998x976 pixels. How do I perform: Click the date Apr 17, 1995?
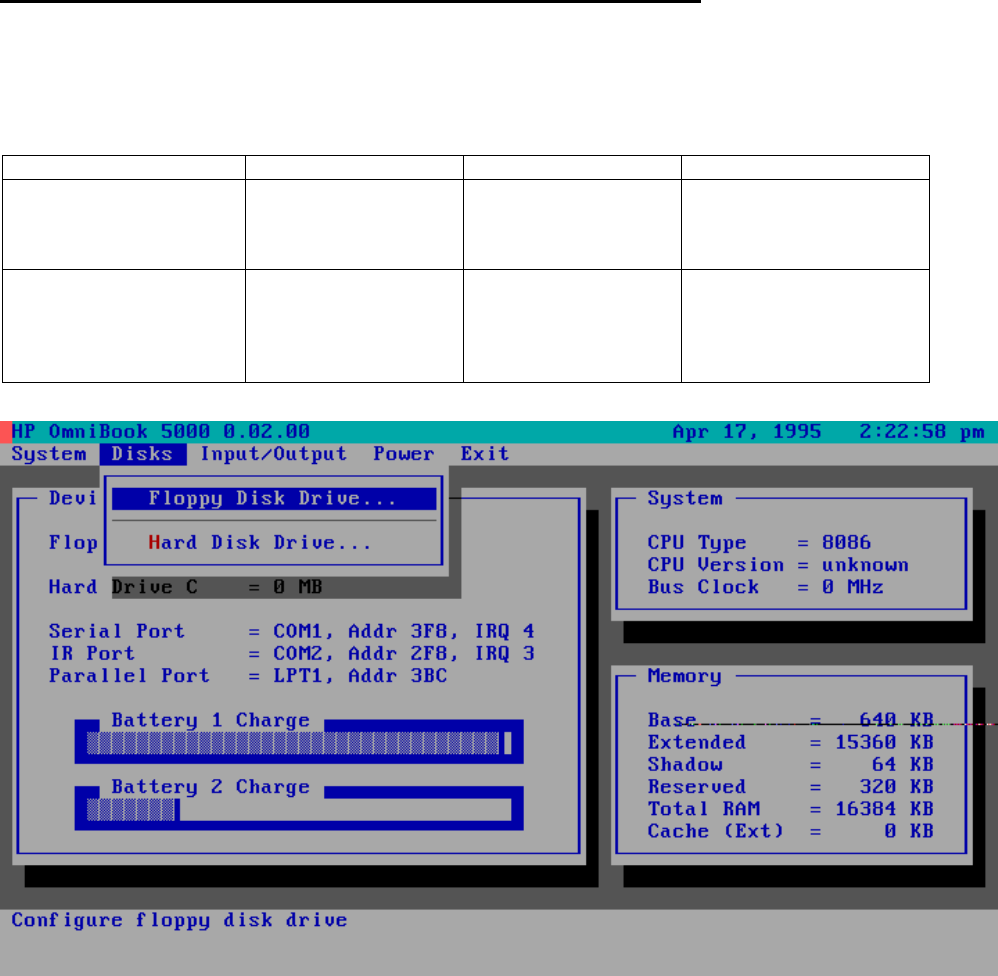(x=747, y=432)
